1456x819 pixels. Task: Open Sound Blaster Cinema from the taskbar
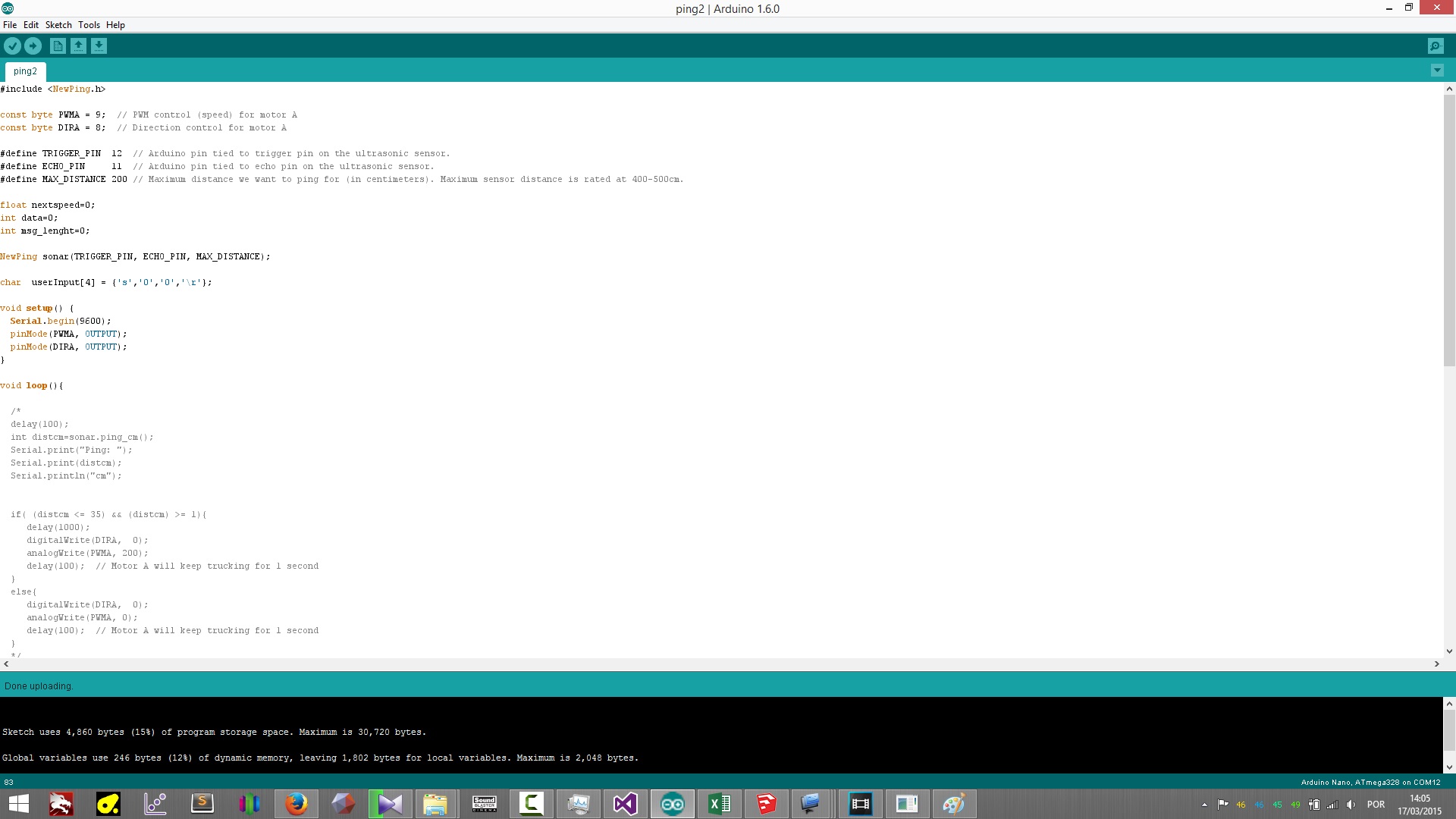click(x=485, y=804)
